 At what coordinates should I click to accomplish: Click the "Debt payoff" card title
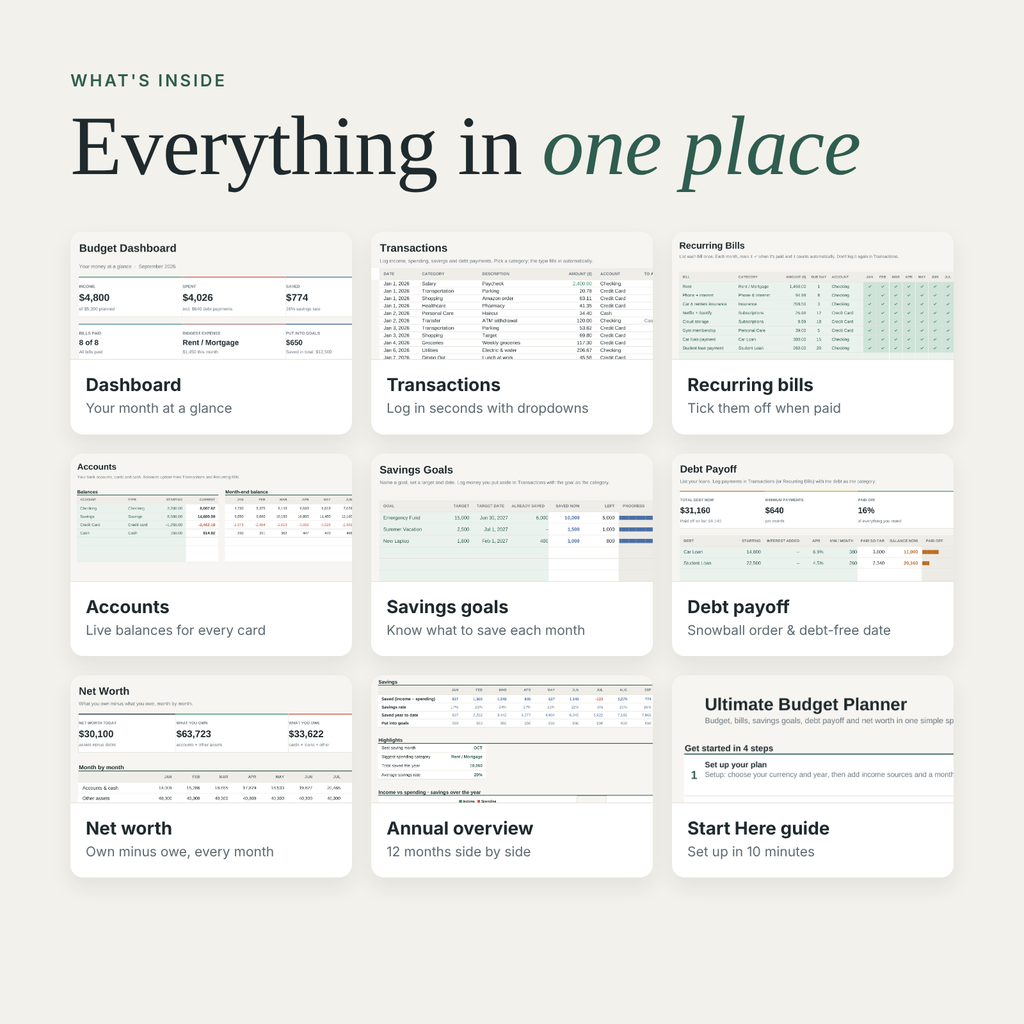(738, 607)
